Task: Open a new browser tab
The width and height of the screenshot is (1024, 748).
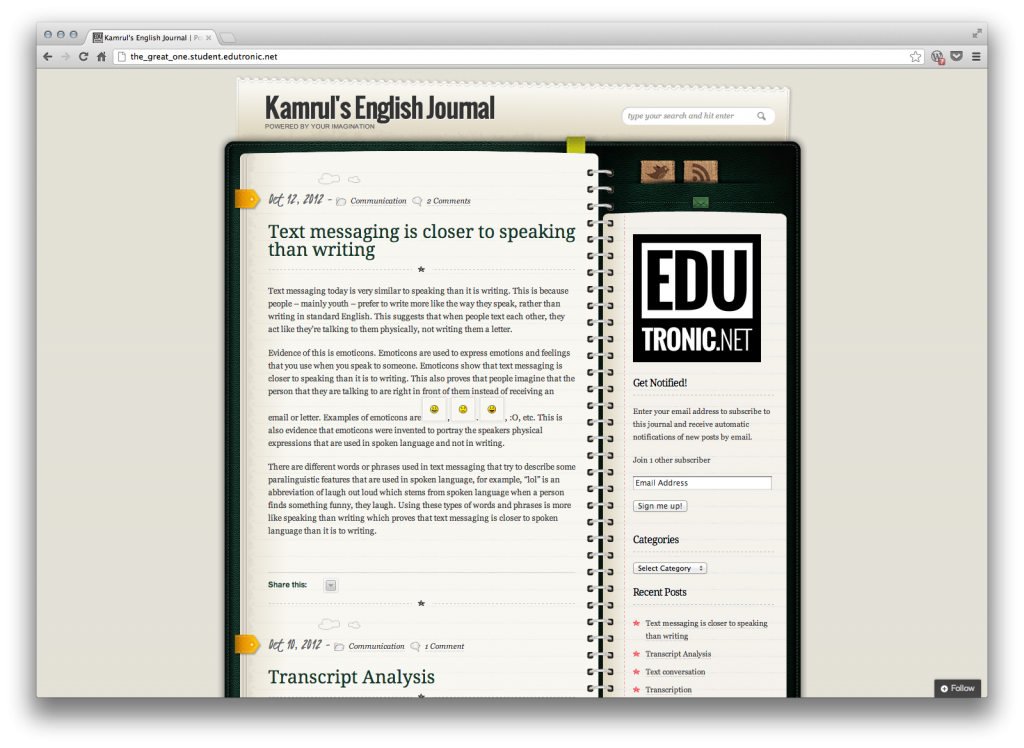Action: tap(228, 38)
